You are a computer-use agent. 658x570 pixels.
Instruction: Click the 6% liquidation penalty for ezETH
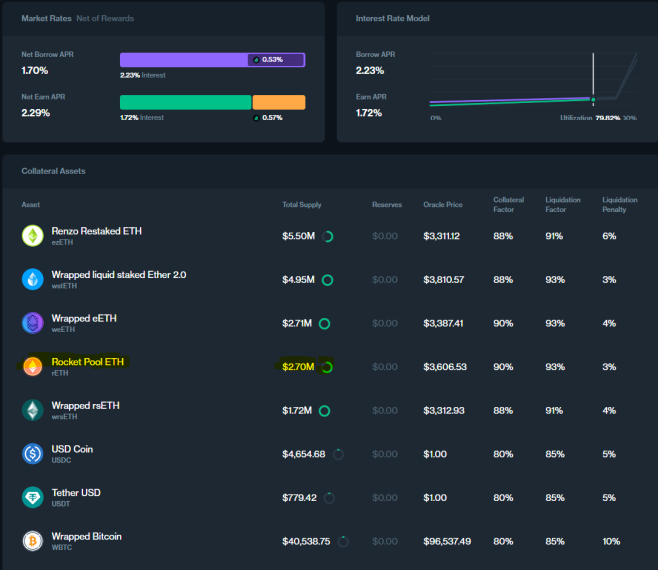[x=609, y=236]
